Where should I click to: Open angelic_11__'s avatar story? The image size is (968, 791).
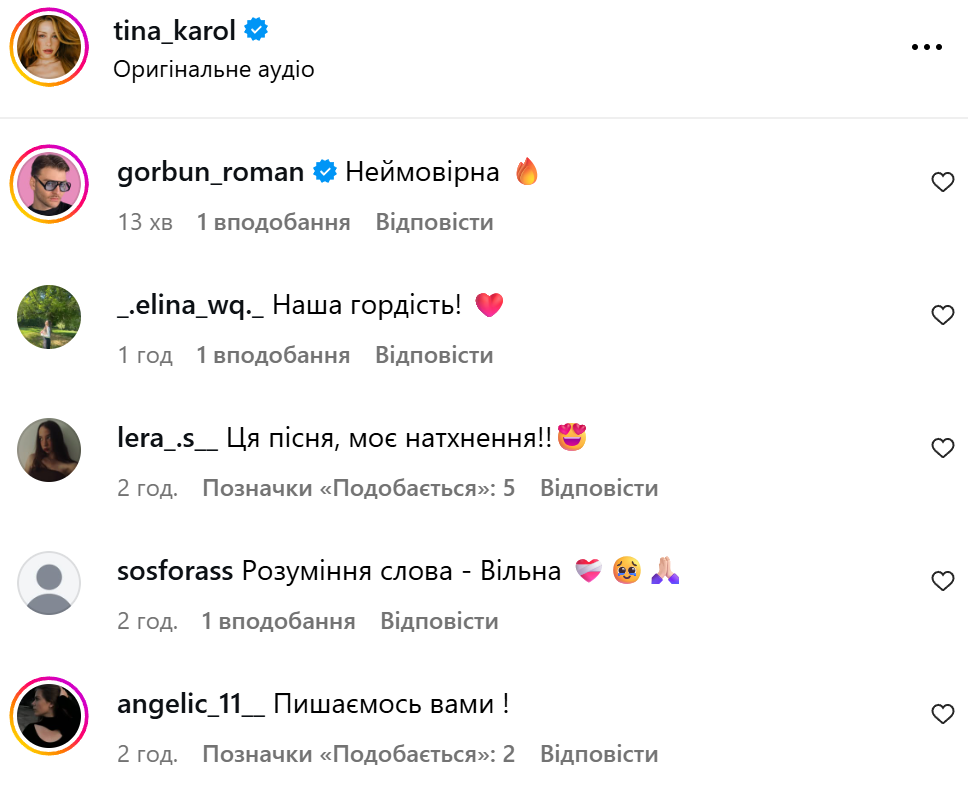[49, 716]
